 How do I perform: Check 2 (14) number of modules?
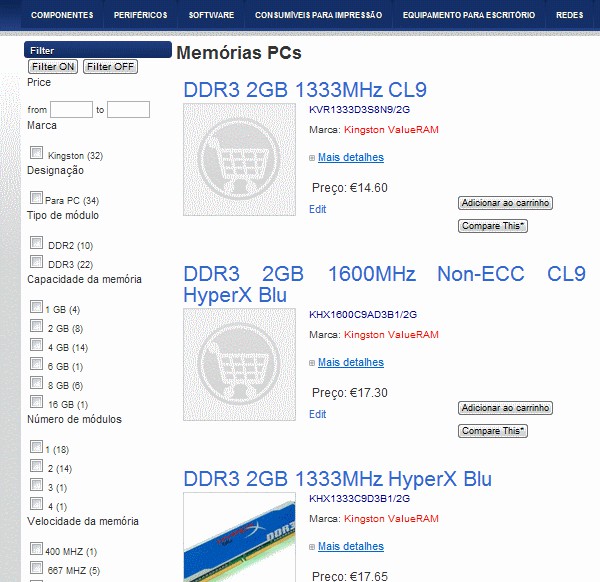click(36, 465)
